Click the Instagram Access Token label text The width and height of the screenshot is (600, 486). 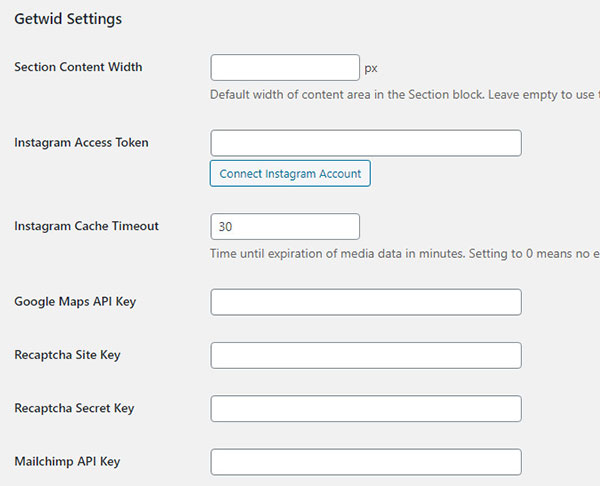point(81,142)
